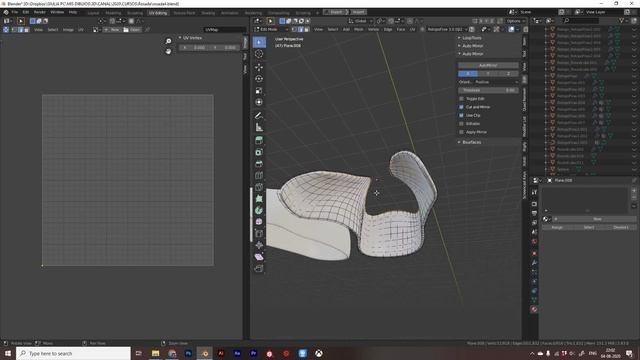The height and width of the screenshot is (360, 640).
Task: Select the Shear tool
Action: click(259, 257)
